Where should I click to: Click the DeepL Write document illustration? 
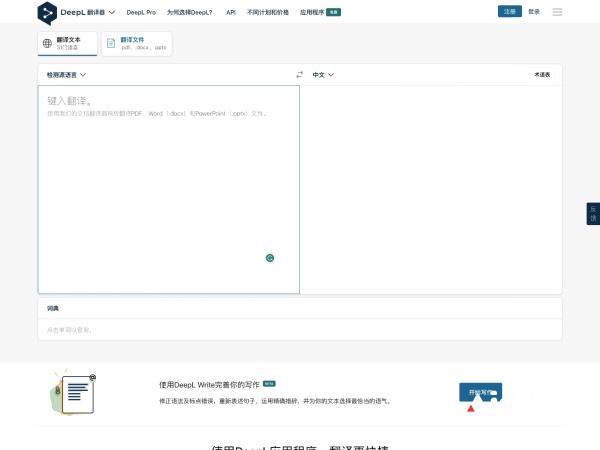tap(73, 392)
